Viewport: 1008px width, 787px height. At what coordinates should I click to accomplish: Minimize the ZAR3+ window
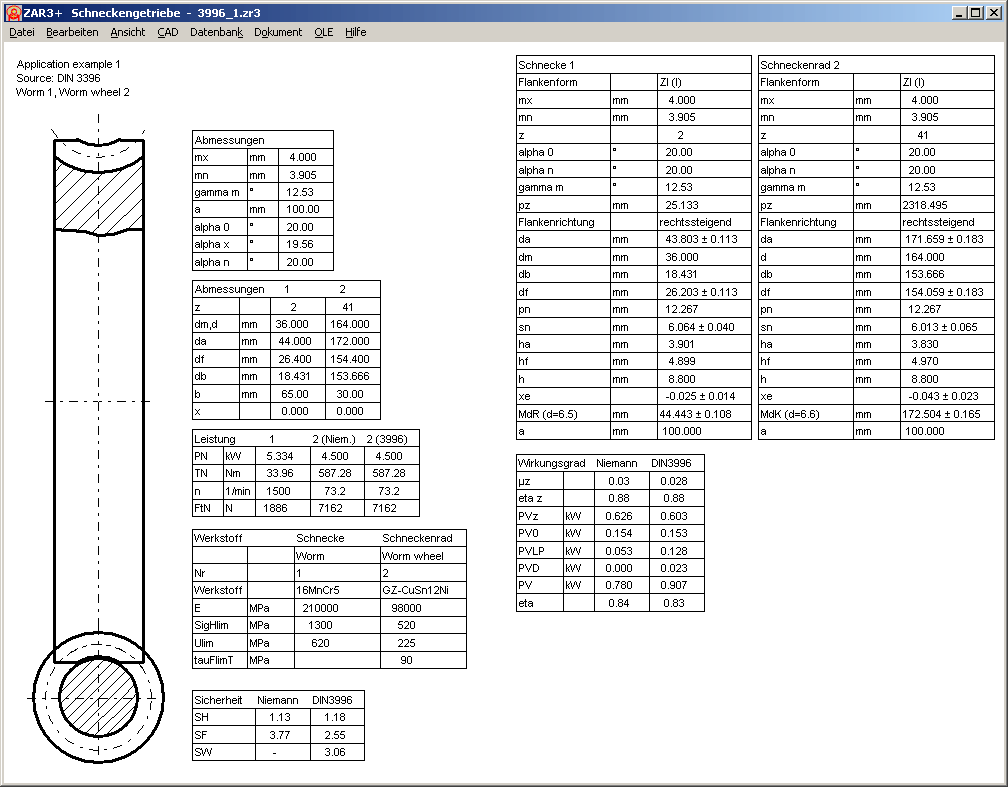pos(960,13)
